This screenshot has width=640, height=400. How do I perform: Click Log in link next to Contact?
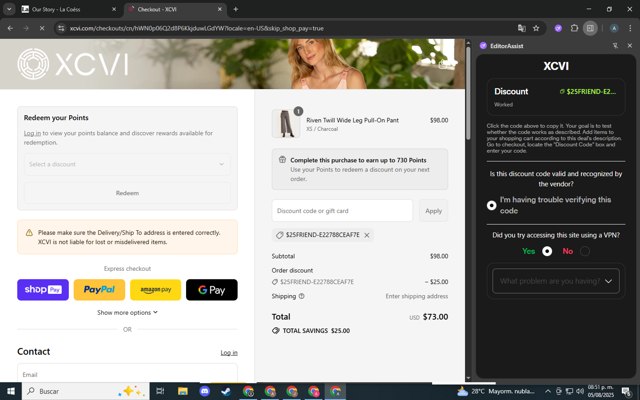pyautogui.click(x=229, y=353)
